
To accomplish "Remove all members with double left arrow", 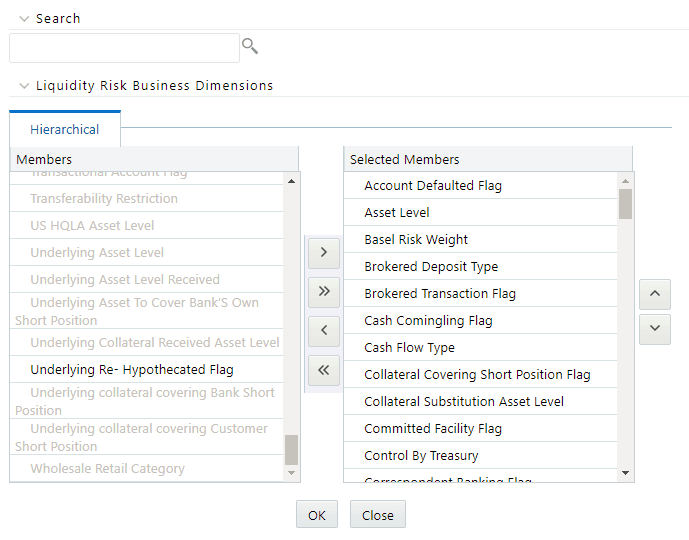I will pyautogui.click(x=324, y=370).
